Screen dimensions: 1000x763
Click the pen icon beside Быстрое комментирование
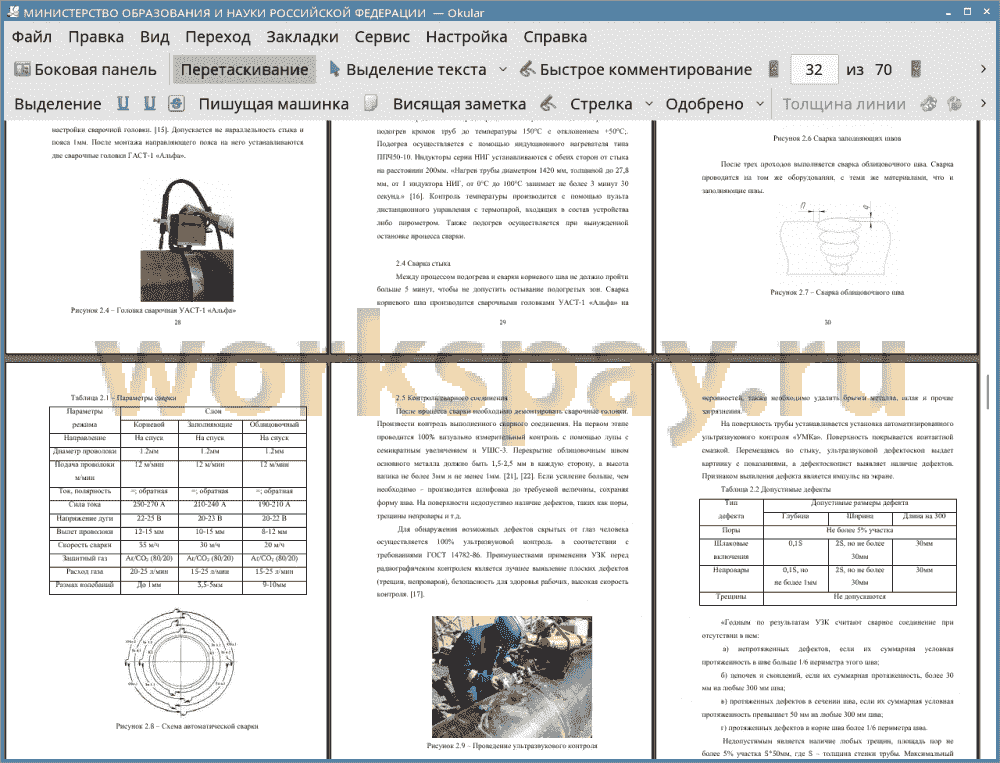(x=527, y=69)
